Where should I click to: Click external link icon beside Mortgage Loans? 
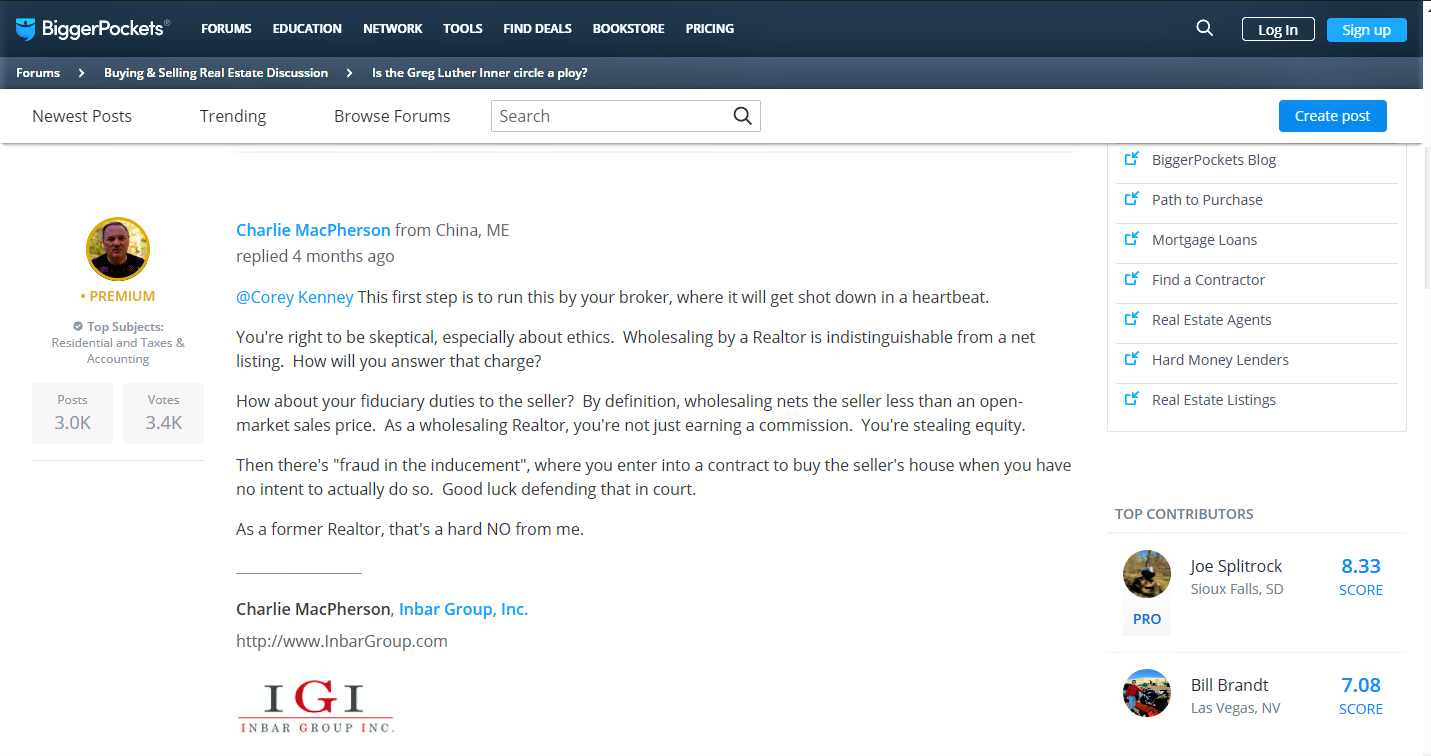tap(1132, 239)
